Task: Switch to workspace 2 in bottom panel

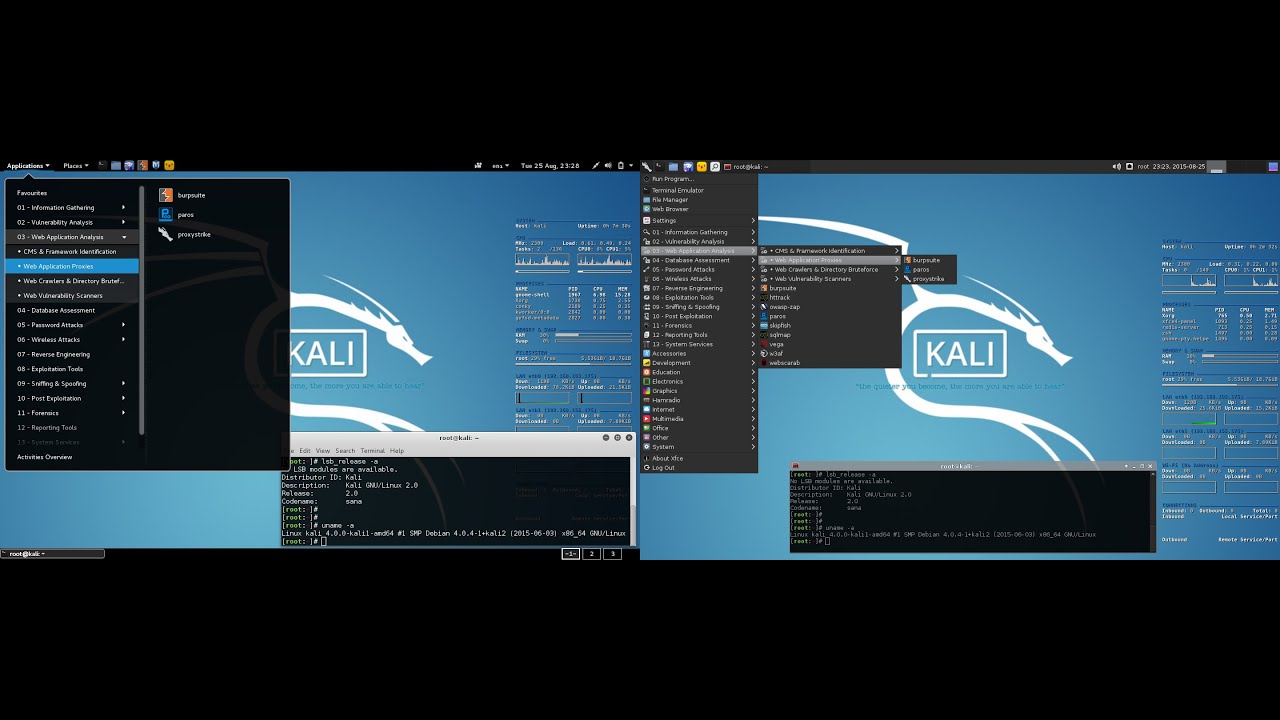Action: pos(591,553)
